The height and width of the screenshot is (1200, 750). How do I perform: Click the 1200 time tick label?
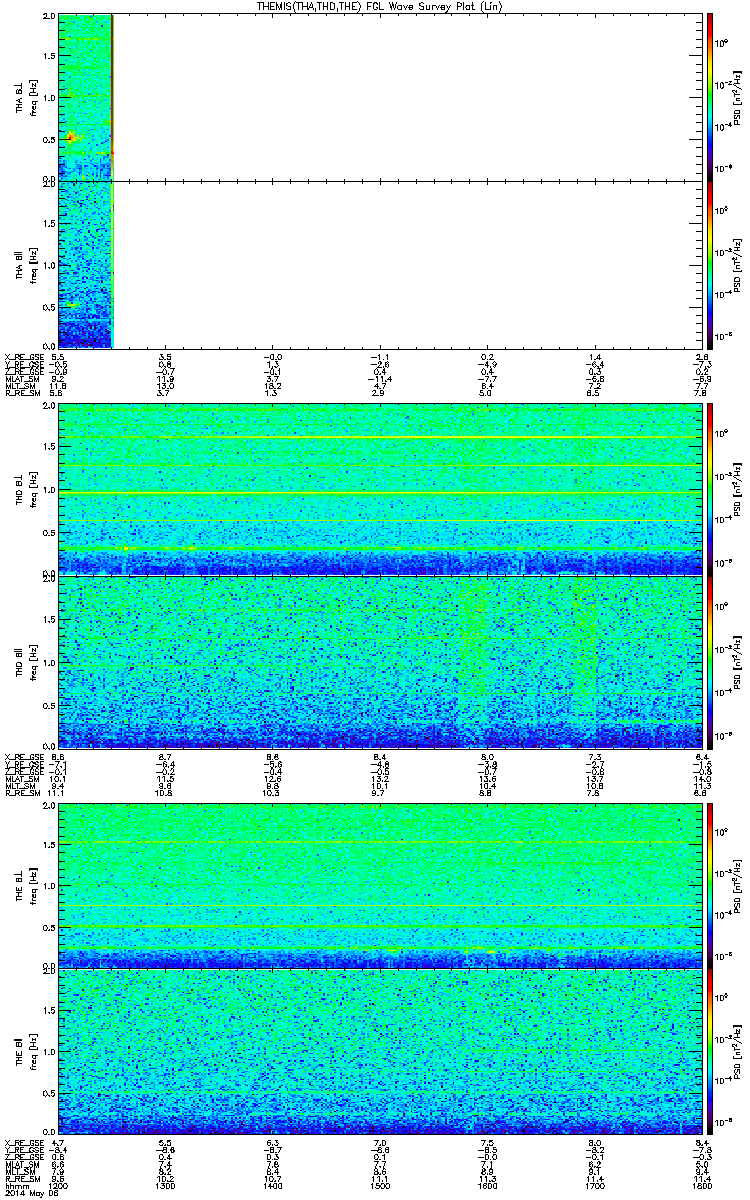pyautogui.click(x=59, y=1186)
